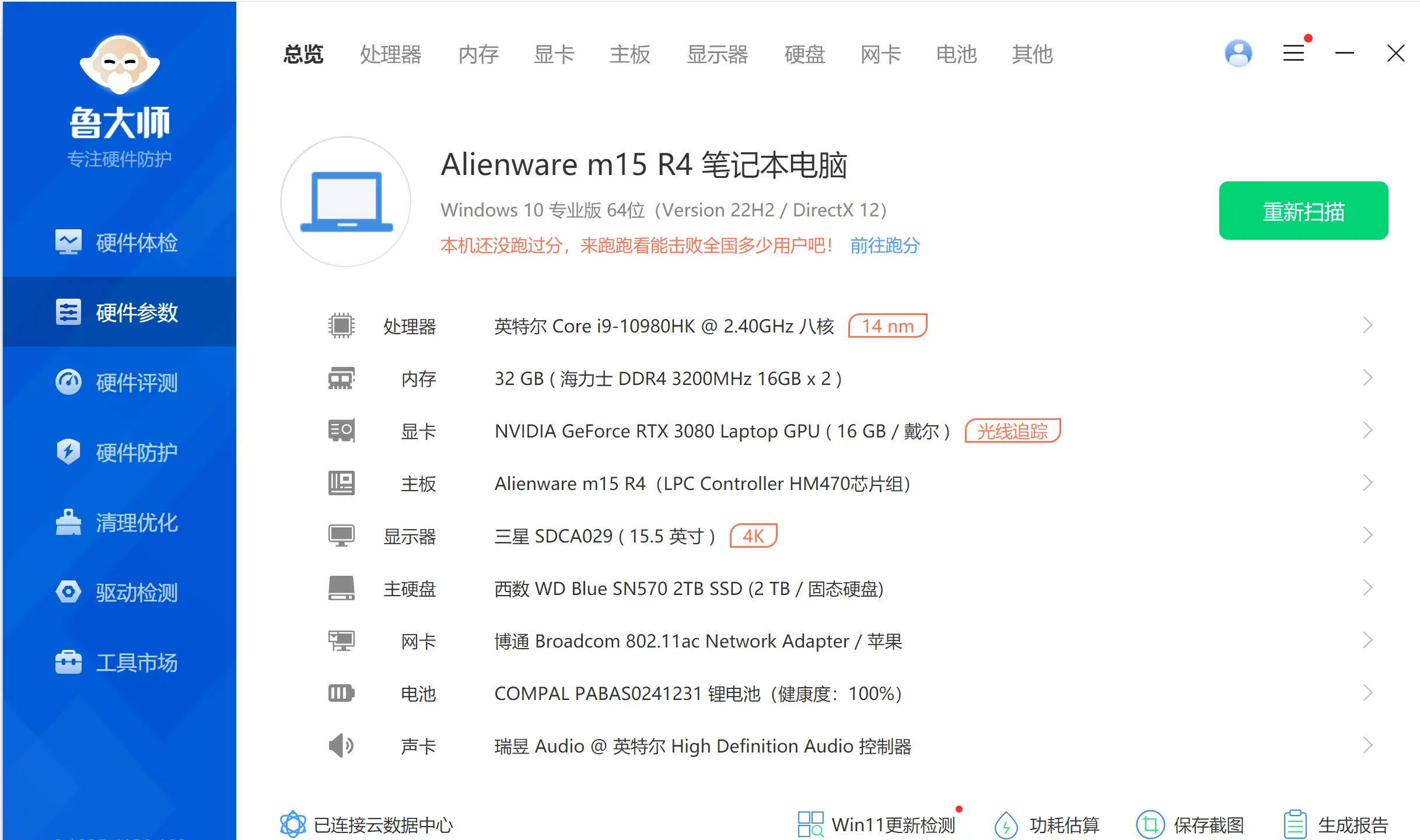Expand the 主板 row chevron

pyautogui.click(x=1367, y=483)
